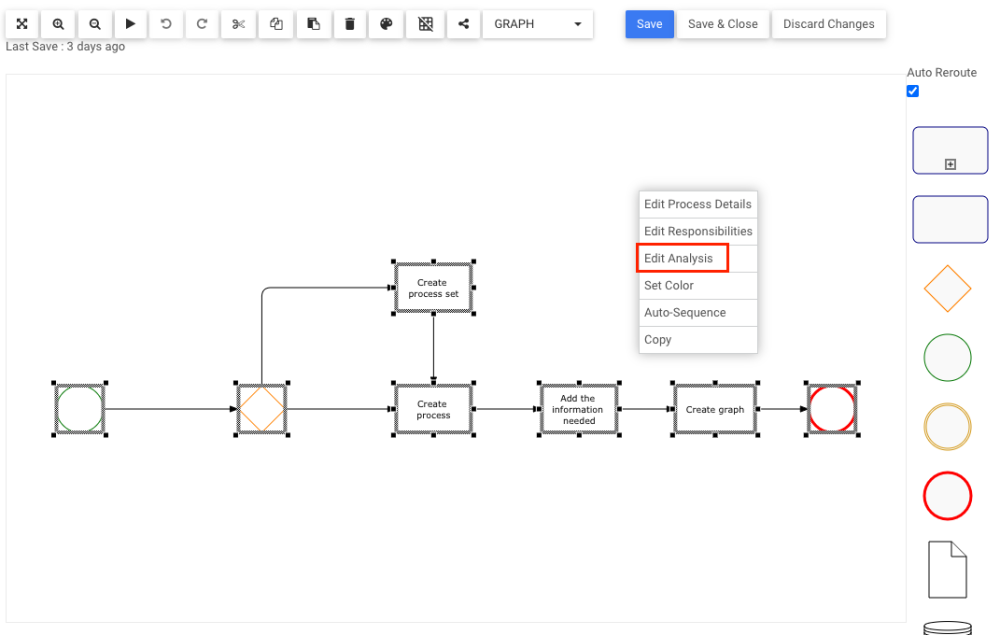
Task: Open the GRAPH view dropdown
Action: (x=538, y=24)
